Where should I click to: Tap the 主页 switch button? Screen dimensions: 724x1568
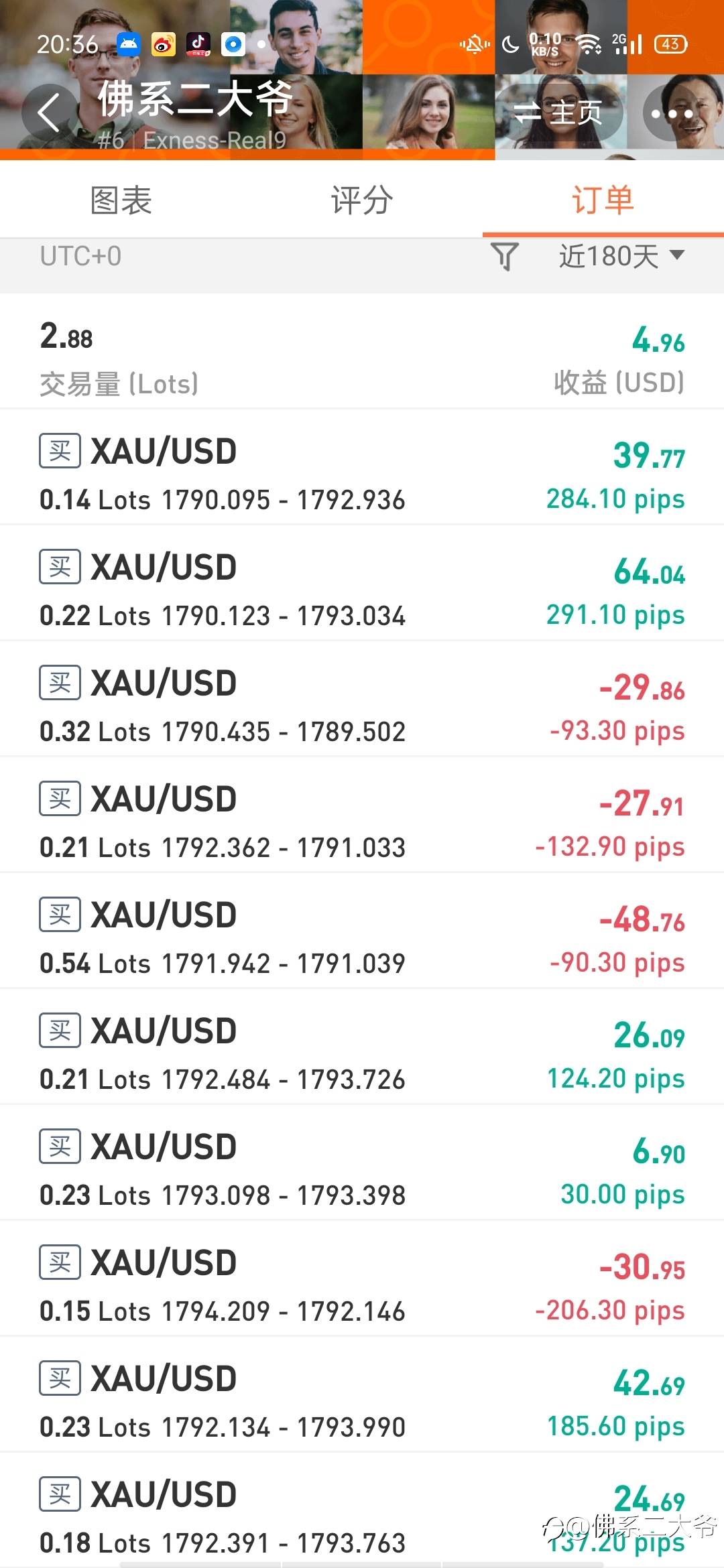[x=558, y=113]
